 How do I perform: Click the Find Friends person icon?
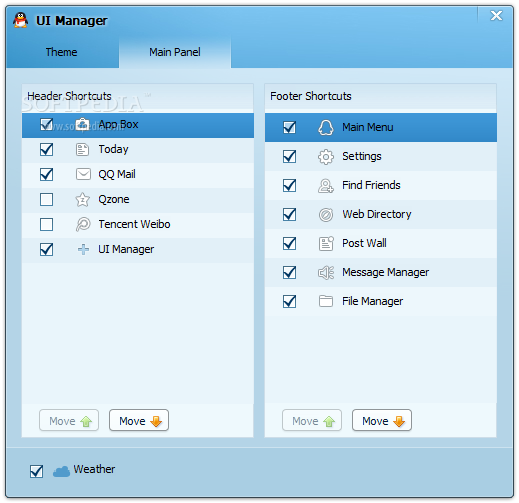326,185
